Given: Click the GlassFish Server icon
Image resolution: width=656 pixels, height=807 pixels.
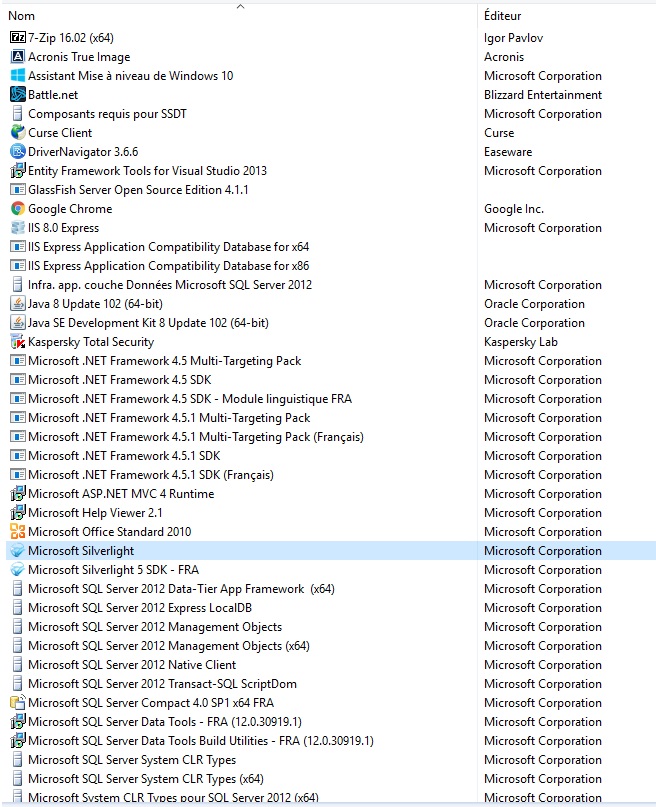Looking at the screenshot, I should (17, 190).
